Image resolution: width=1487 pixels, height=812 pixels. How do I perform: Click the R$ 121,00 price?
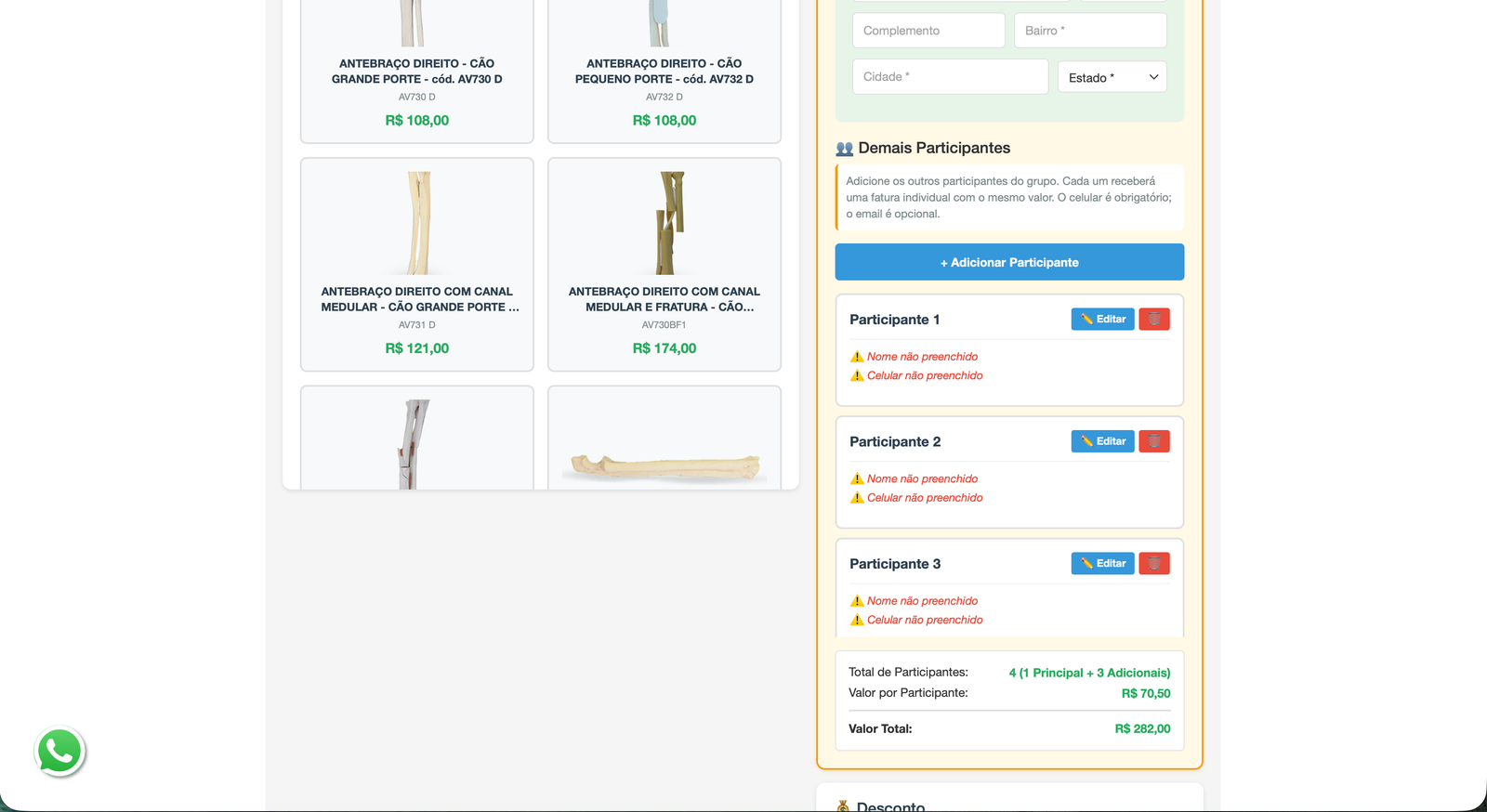point(417,348)
